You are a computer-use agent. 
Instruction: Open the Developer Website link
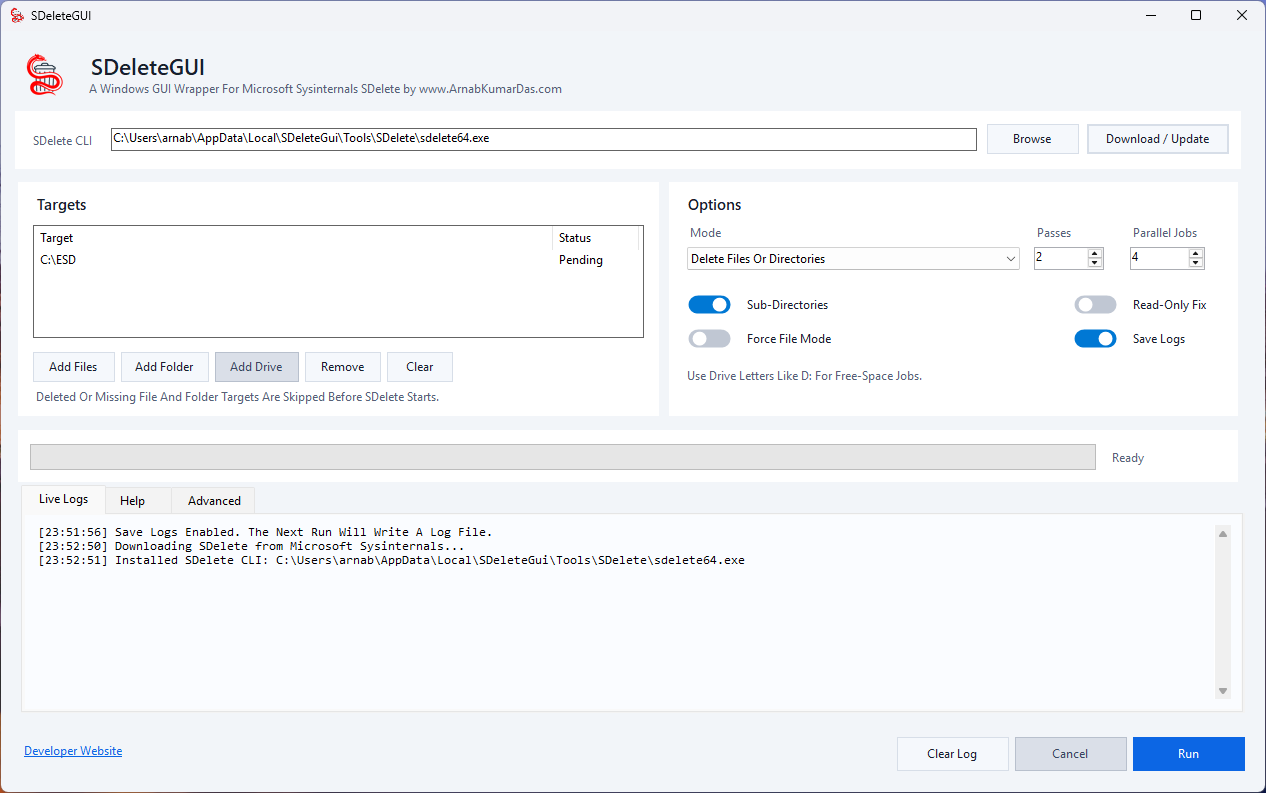pos(73,751)
